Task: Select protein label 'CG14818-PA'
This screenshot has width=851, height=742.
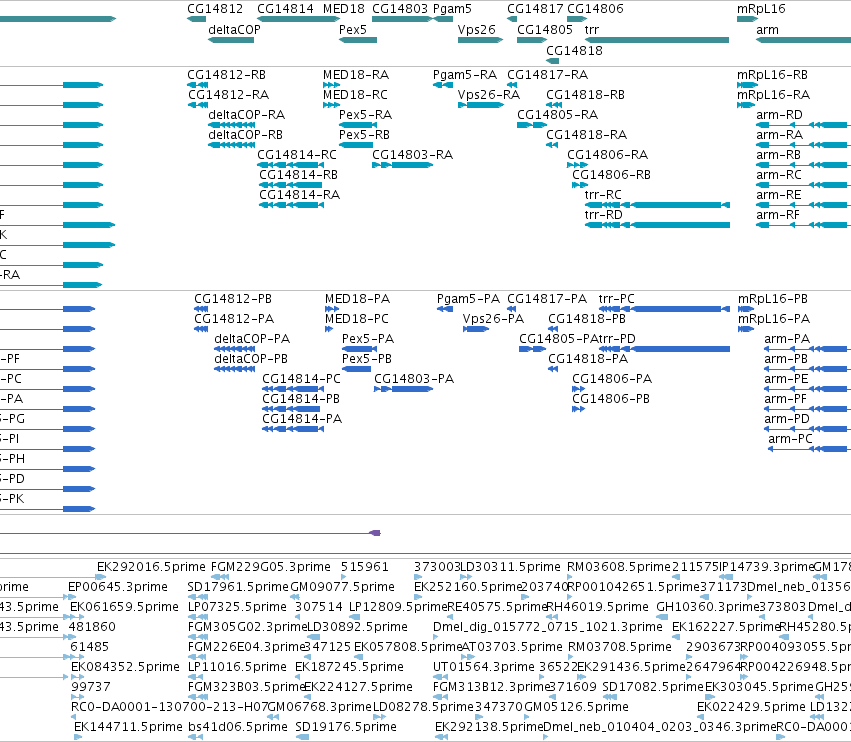Action: (588, 359)
